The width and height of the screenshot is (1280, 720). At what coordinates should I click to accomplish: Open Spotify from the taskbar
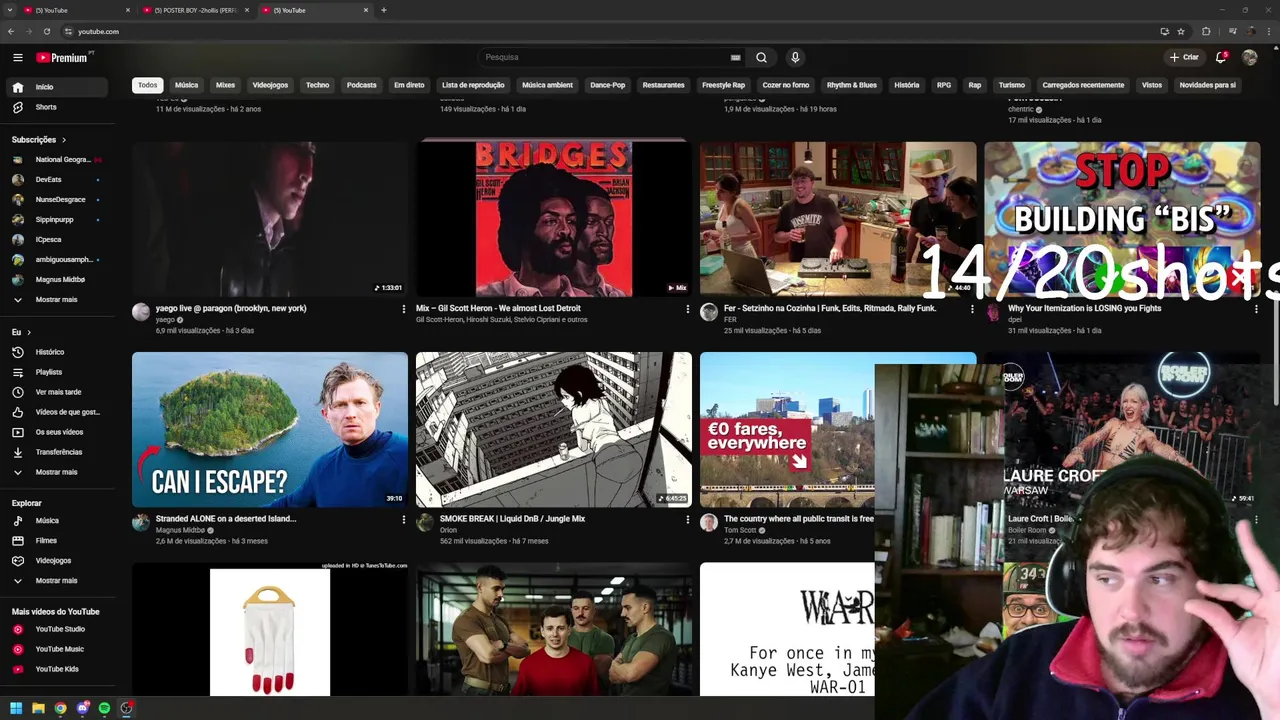point(104,708)
